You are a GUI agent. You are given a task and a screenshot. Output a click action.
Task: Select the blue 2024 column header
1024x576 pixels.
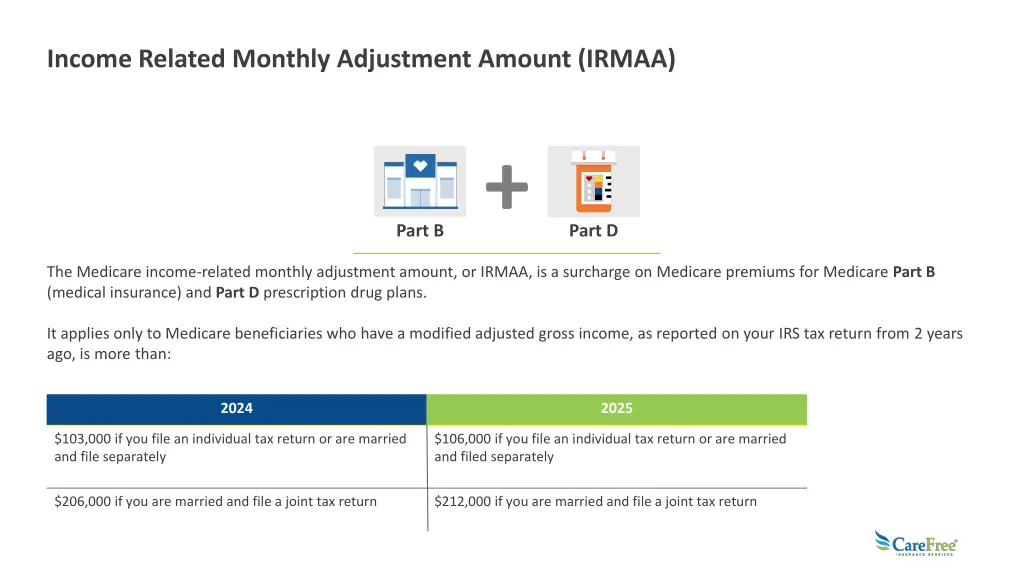click(x=236, y=408)
